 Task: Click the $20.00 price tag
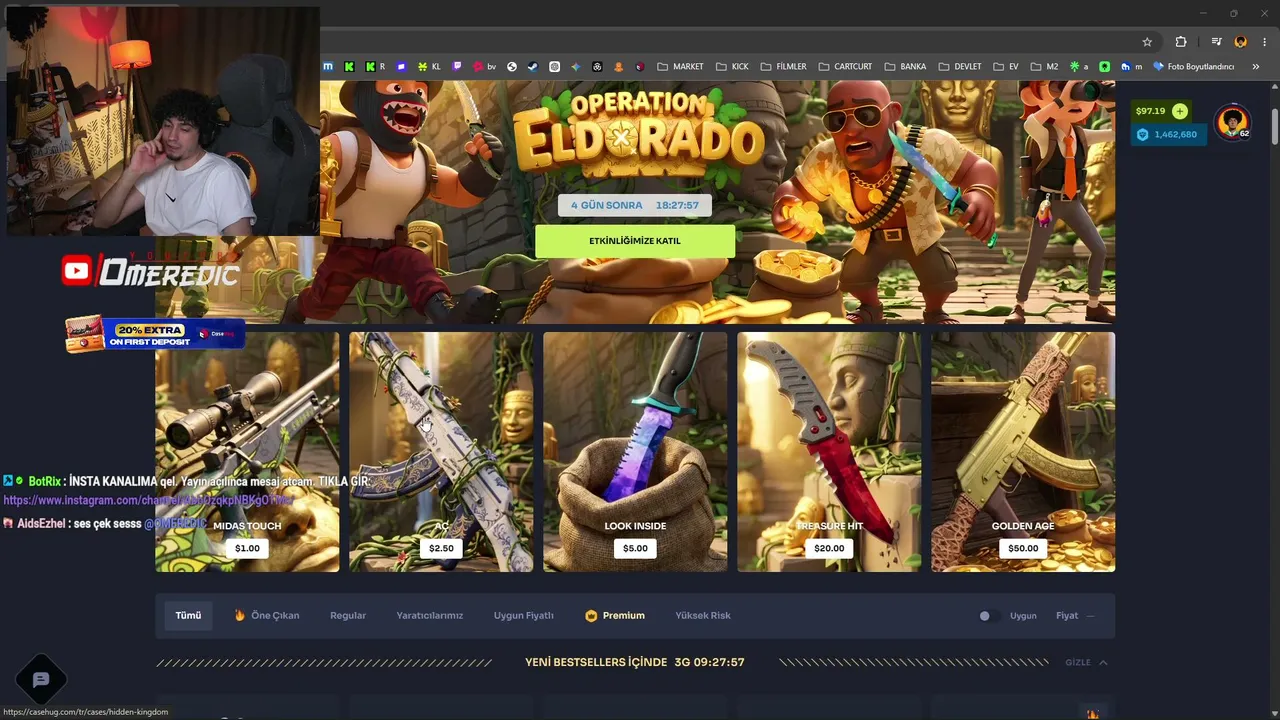coord(829,548)
